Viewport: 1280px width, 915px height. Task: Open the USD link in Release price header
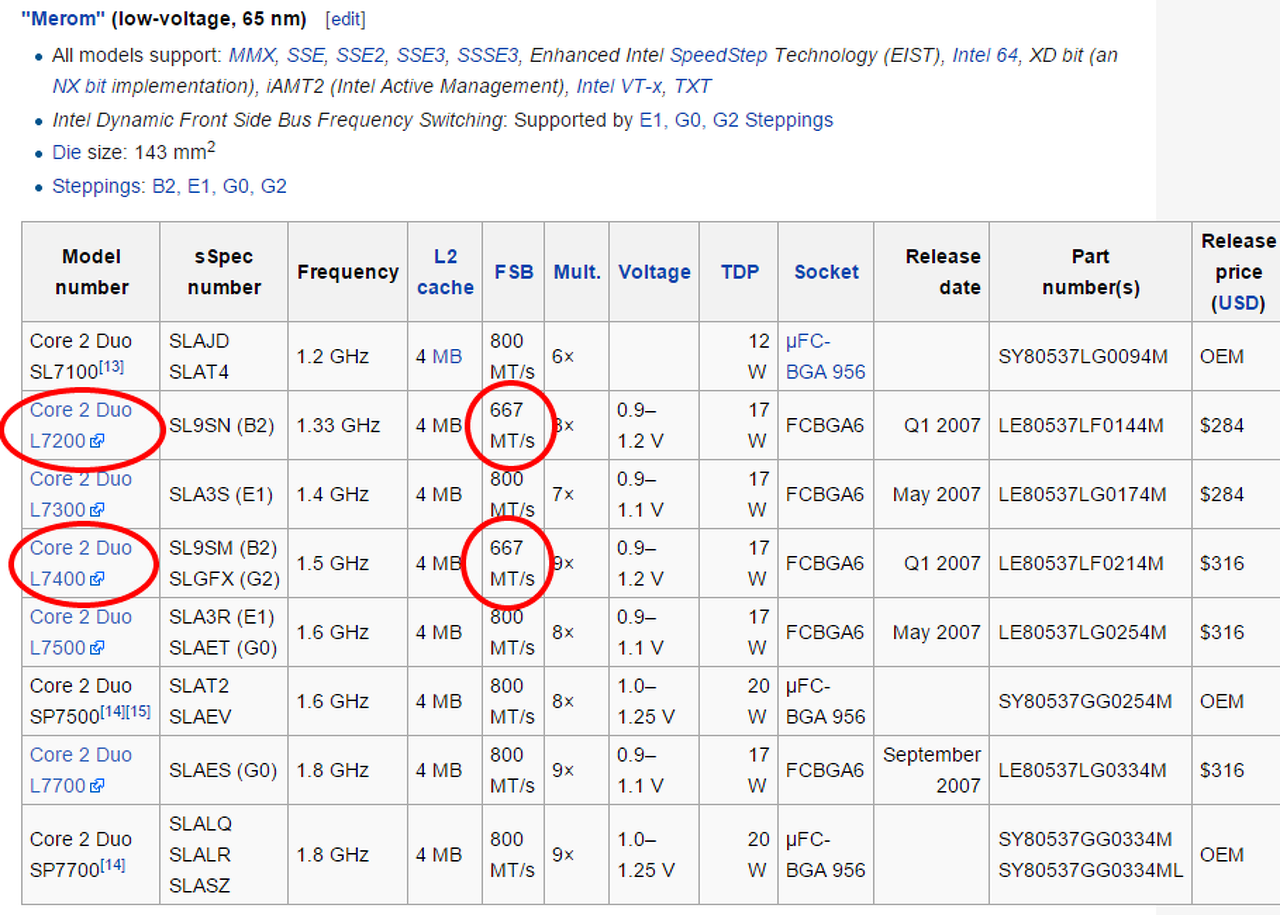(1238, 303)
